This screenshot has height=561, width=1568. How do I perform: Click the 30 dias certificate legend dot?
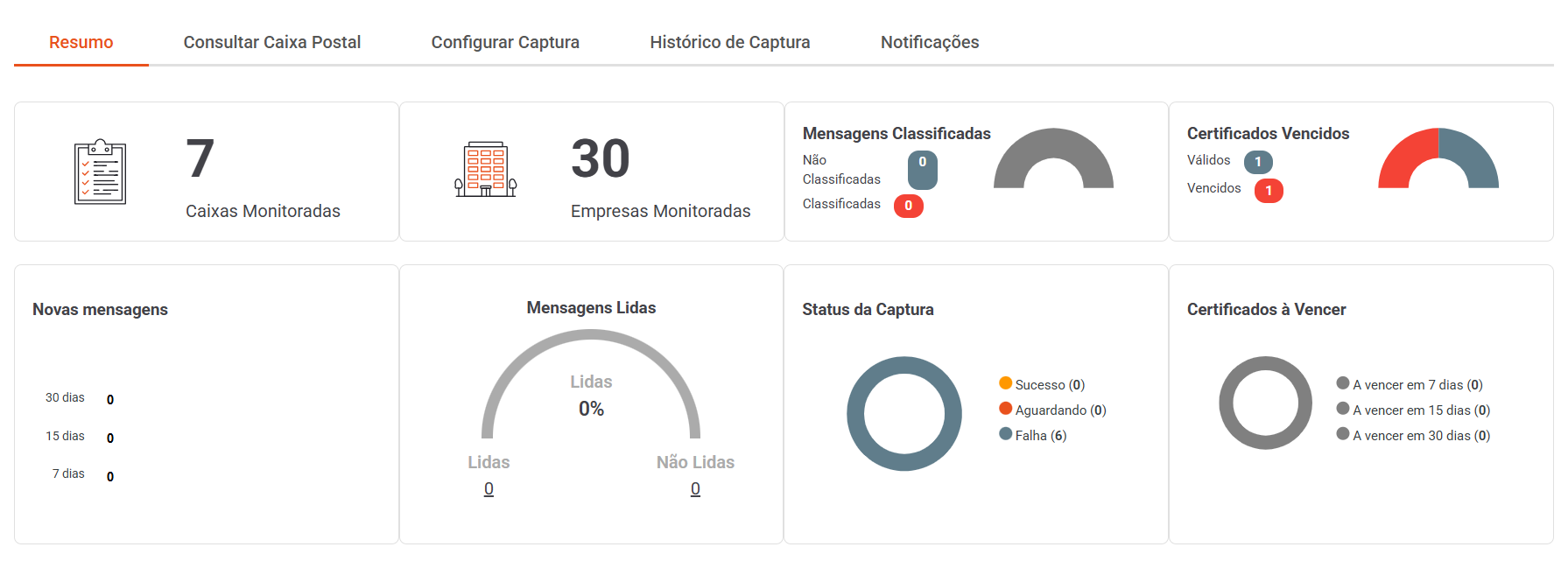coord(1343,434)
